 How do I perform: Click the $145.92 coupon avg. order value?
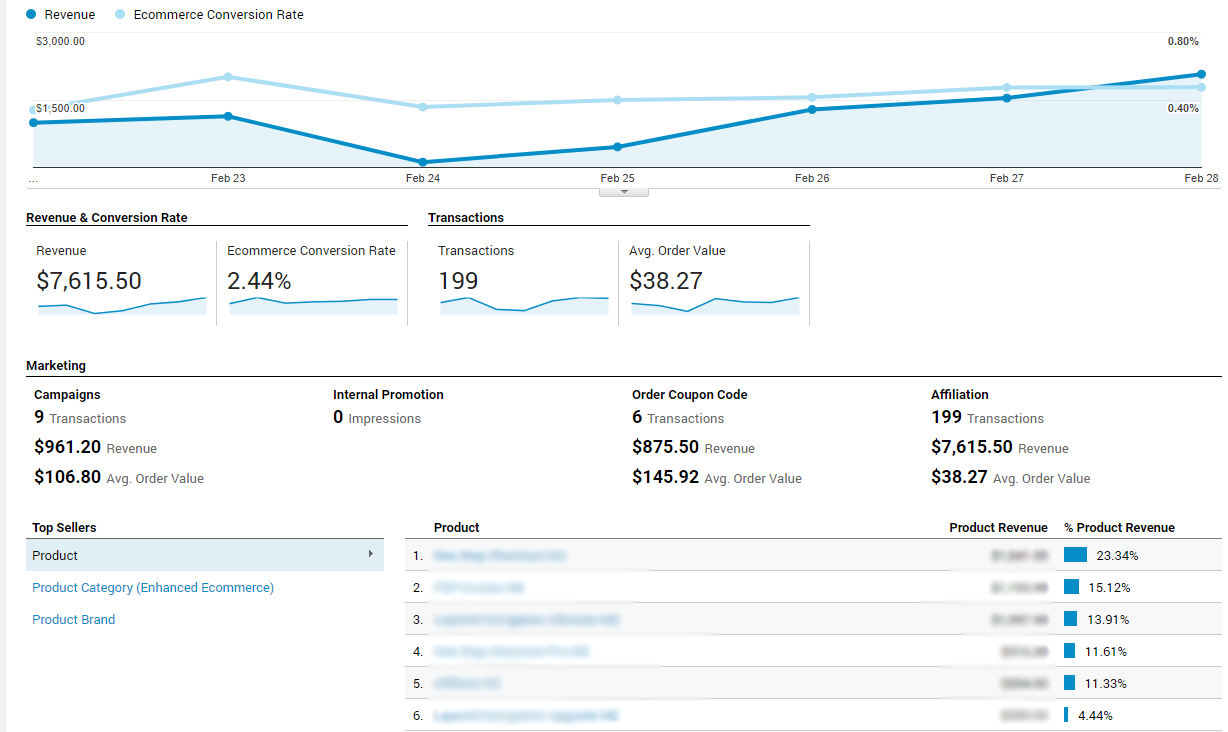click(666, 477)
